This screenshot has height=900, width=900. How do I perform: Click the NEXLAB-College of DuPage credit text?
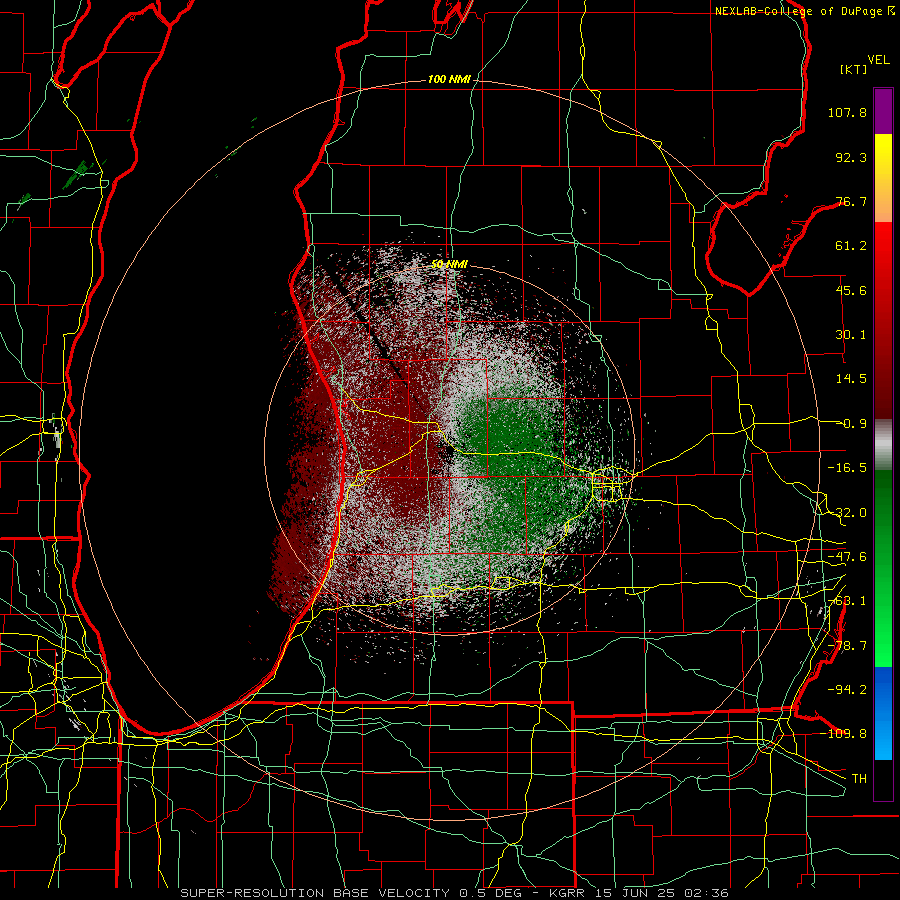pos(800,11)
